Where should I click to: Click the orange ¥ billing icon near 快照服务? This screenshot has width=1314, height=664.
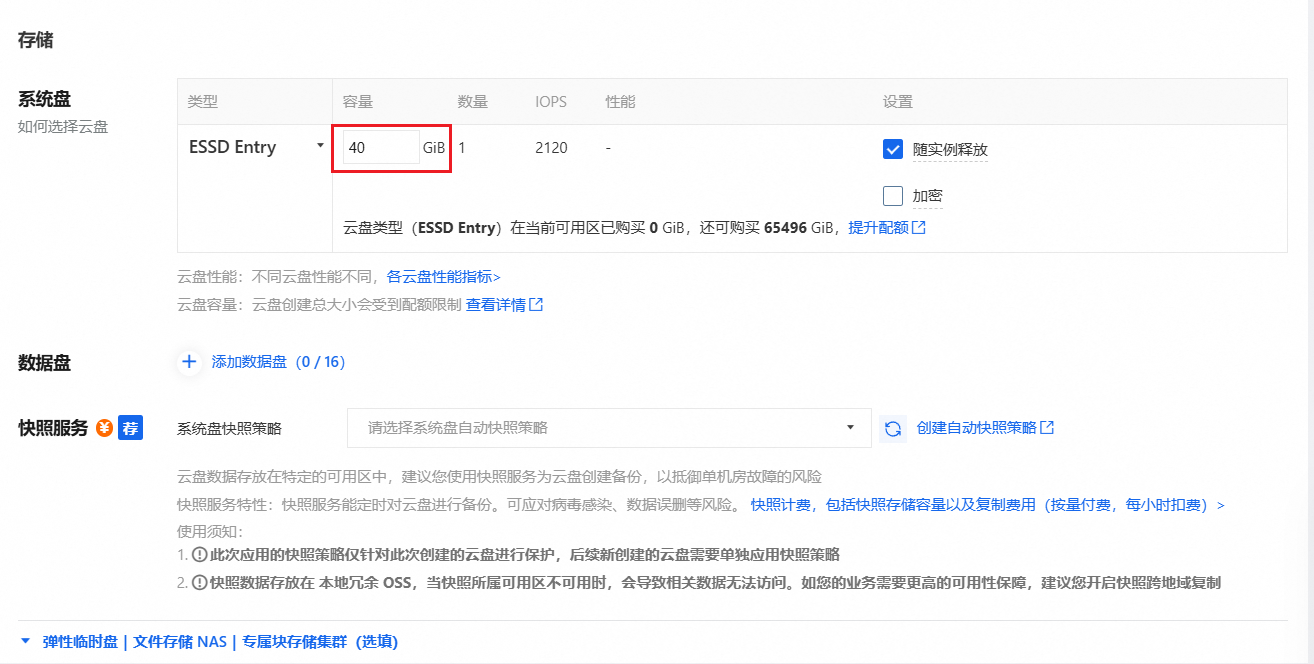[x=104, y=427]
